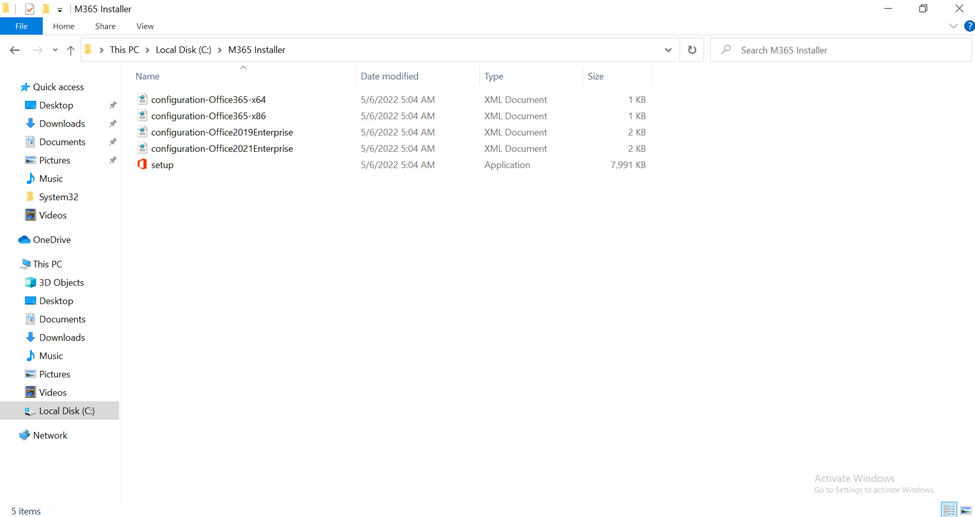The width and height of the screenshot is (975, 517).
Task: Open Desktop under Quick access
Action: click(56, 105)
